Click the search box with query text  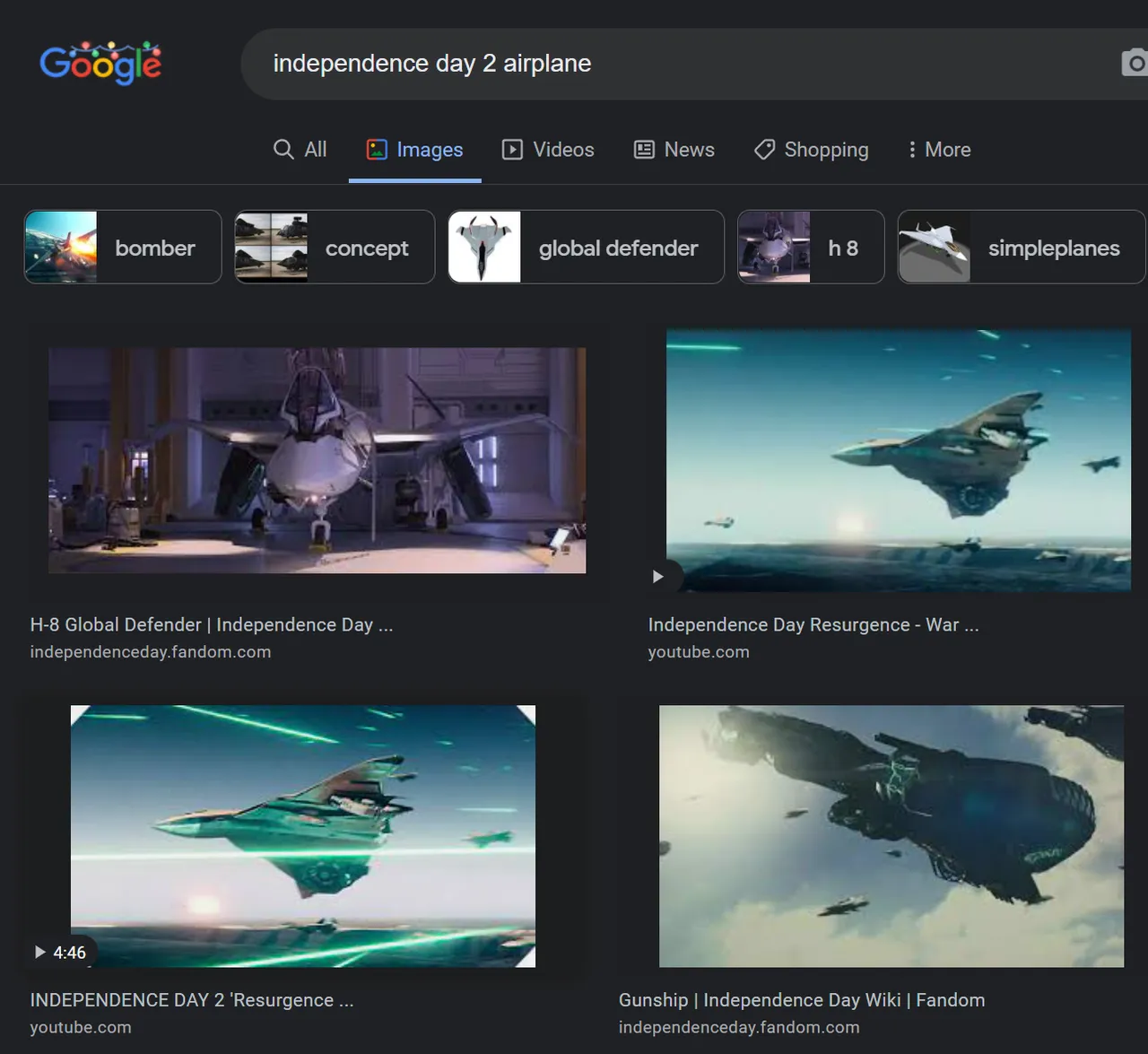[694, 64]
